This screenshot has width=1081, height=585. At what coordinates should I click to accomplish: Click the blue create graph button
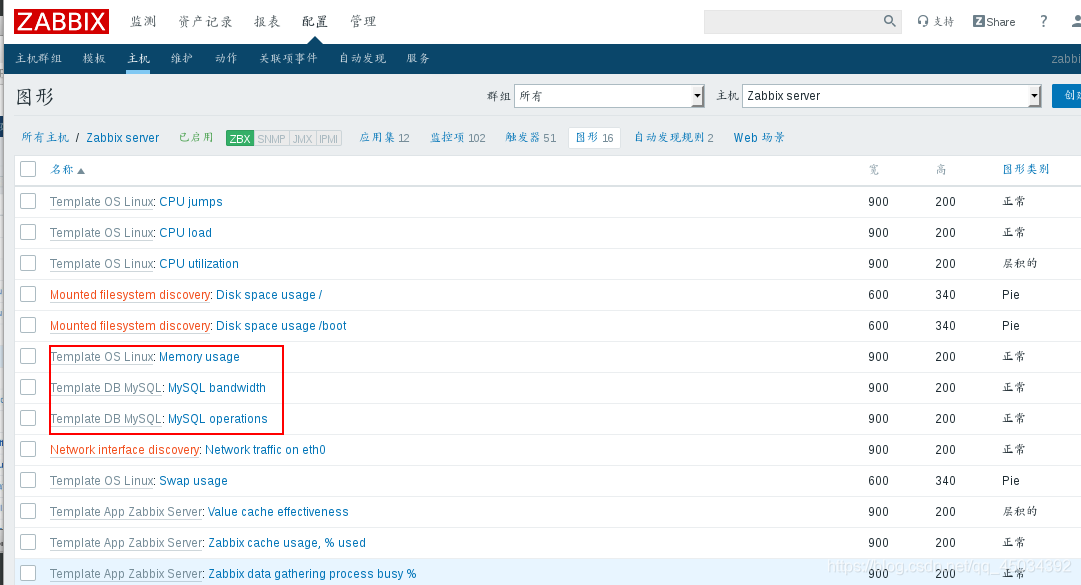pyautogui.click(x=1067, y=96)
